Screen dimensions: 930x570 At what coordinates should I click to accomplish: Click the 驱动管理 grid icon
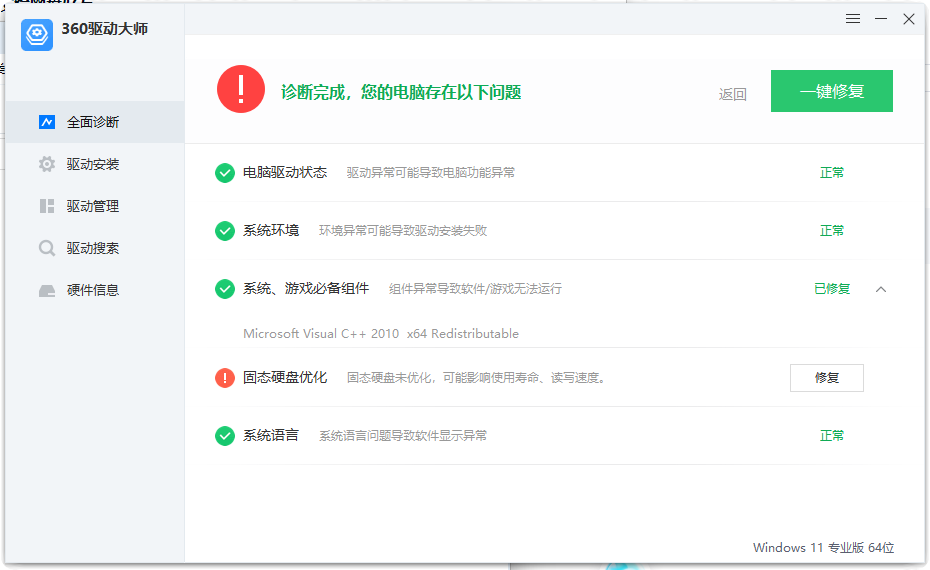point(47,206)
